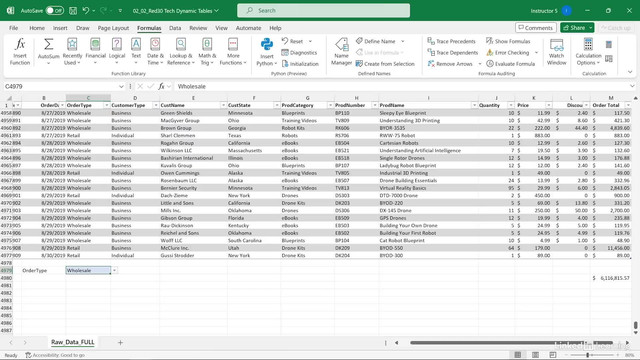Switch to the Automate tab
Screen dimensions: 640x360
point(248,28)
